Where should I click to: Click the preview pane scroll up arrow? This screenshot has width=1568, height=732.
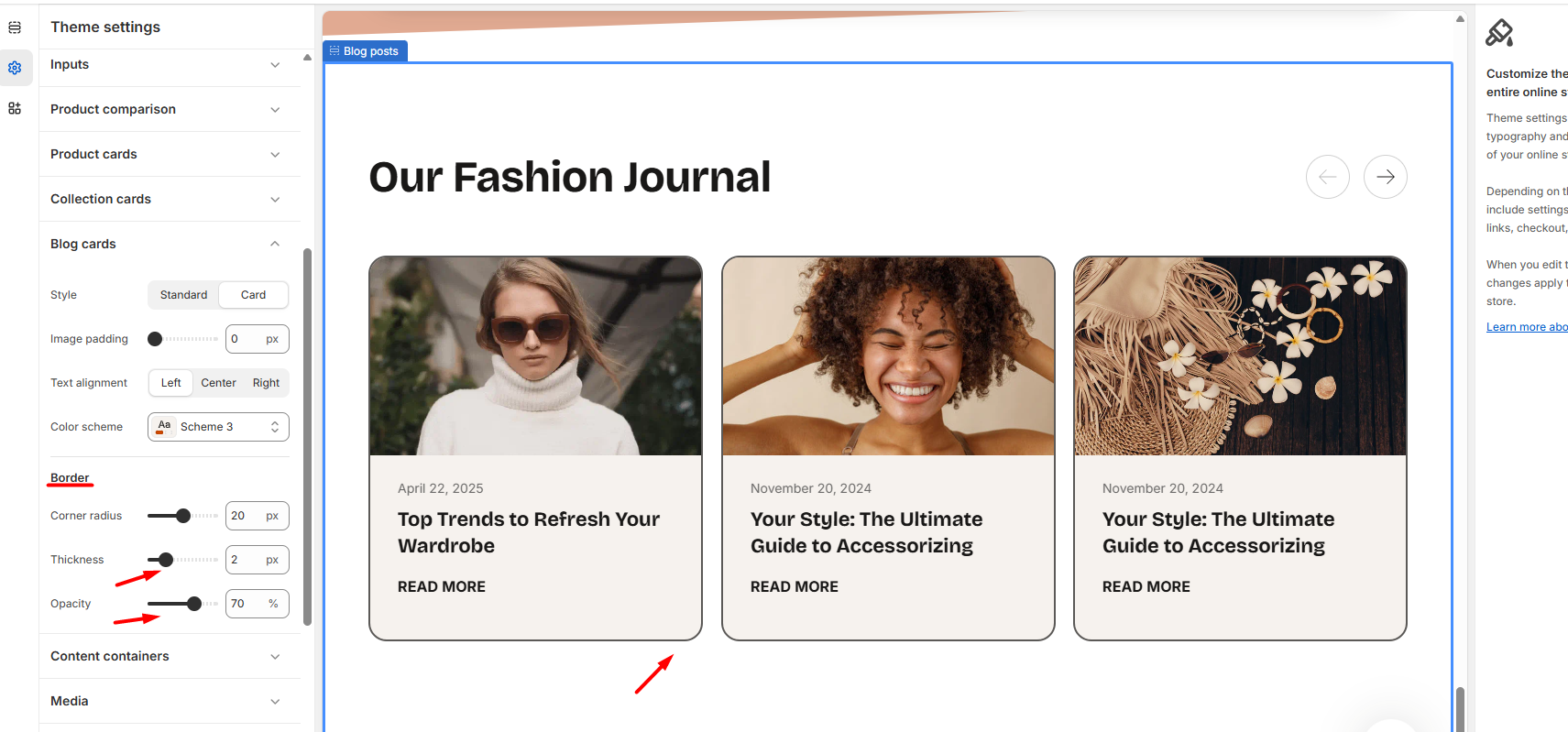pos(1460,19)
